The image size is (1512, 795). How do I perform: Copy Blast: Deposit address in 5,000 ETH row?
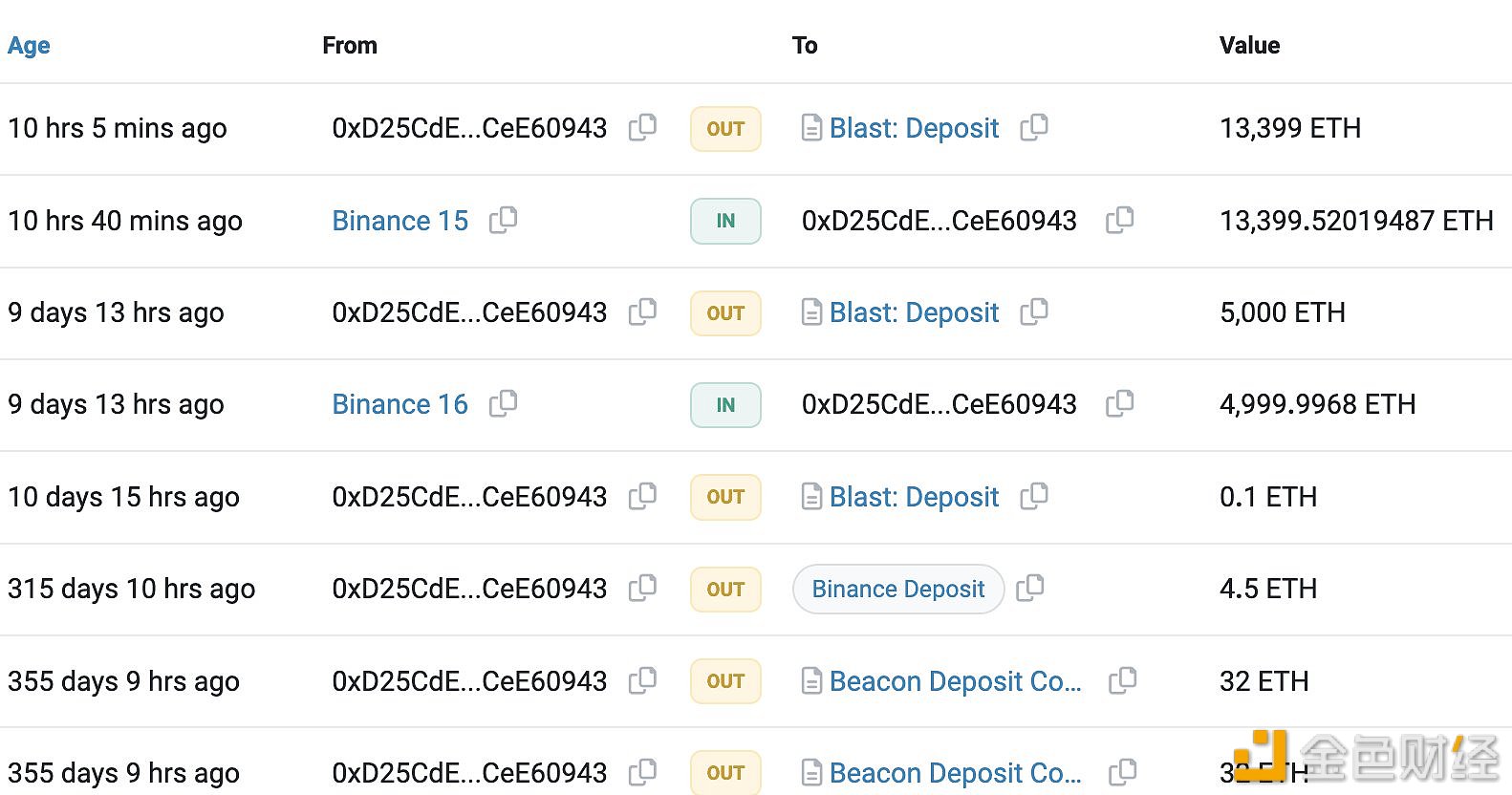(1034, 312)
